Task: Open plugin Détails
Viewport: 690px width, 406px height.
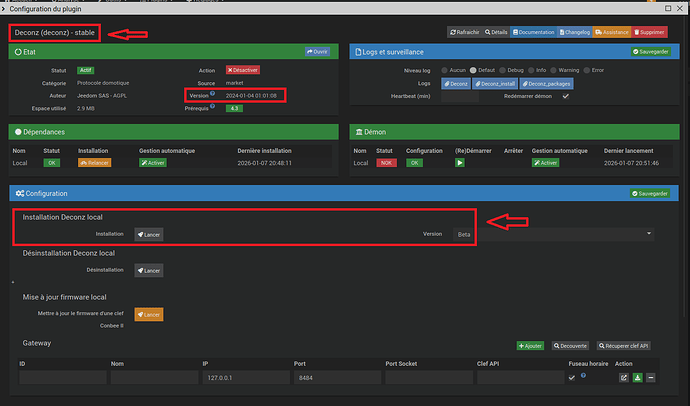Action: coord(496,32)
